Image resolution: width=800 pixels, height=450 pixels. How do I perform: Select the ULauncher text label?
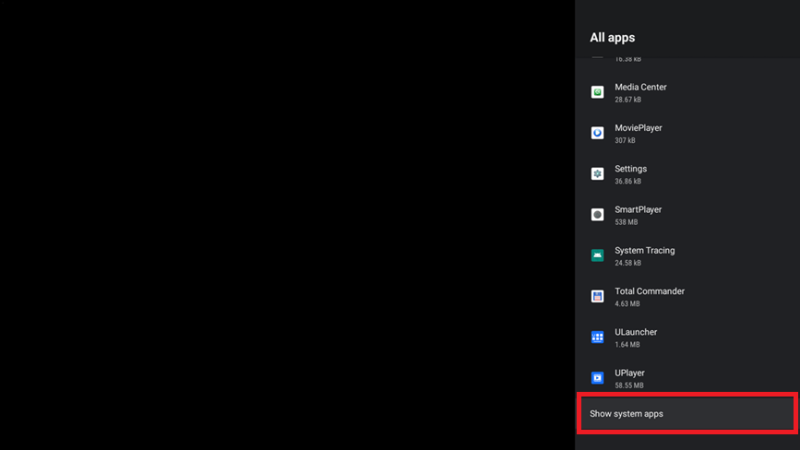[635, 332]
